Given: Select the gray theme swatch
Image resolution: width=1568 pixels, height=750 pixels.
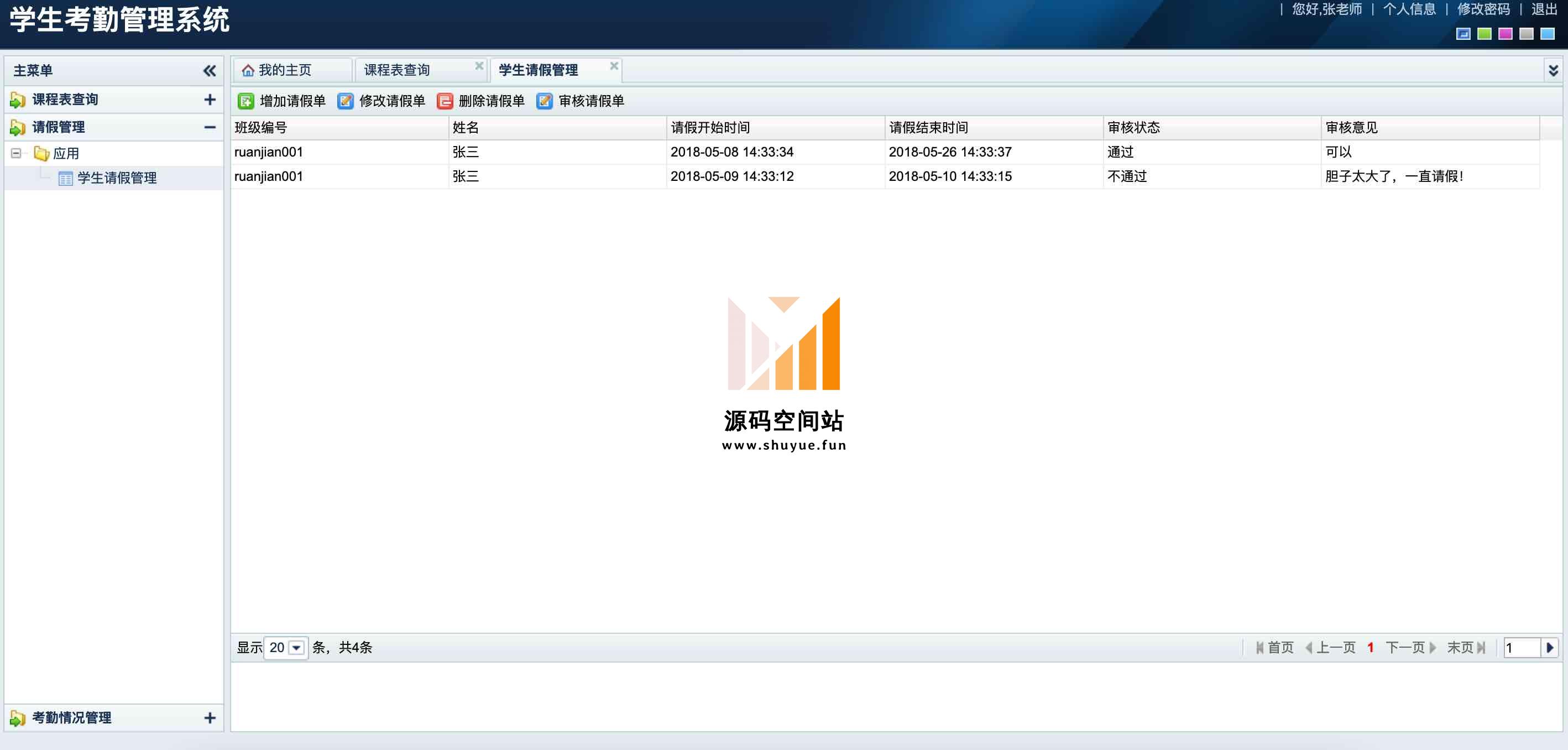Looking at the screenshot, I should [1526, 34].
